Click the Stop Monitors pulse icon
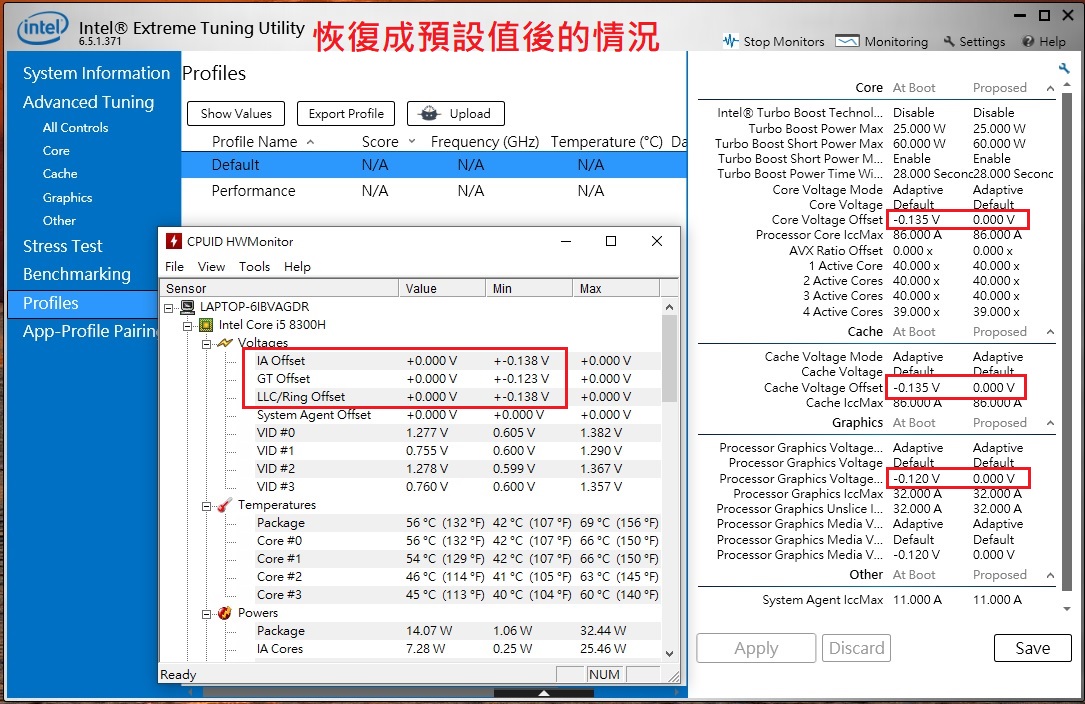1085x704 pixels. (x=732, y=42)
